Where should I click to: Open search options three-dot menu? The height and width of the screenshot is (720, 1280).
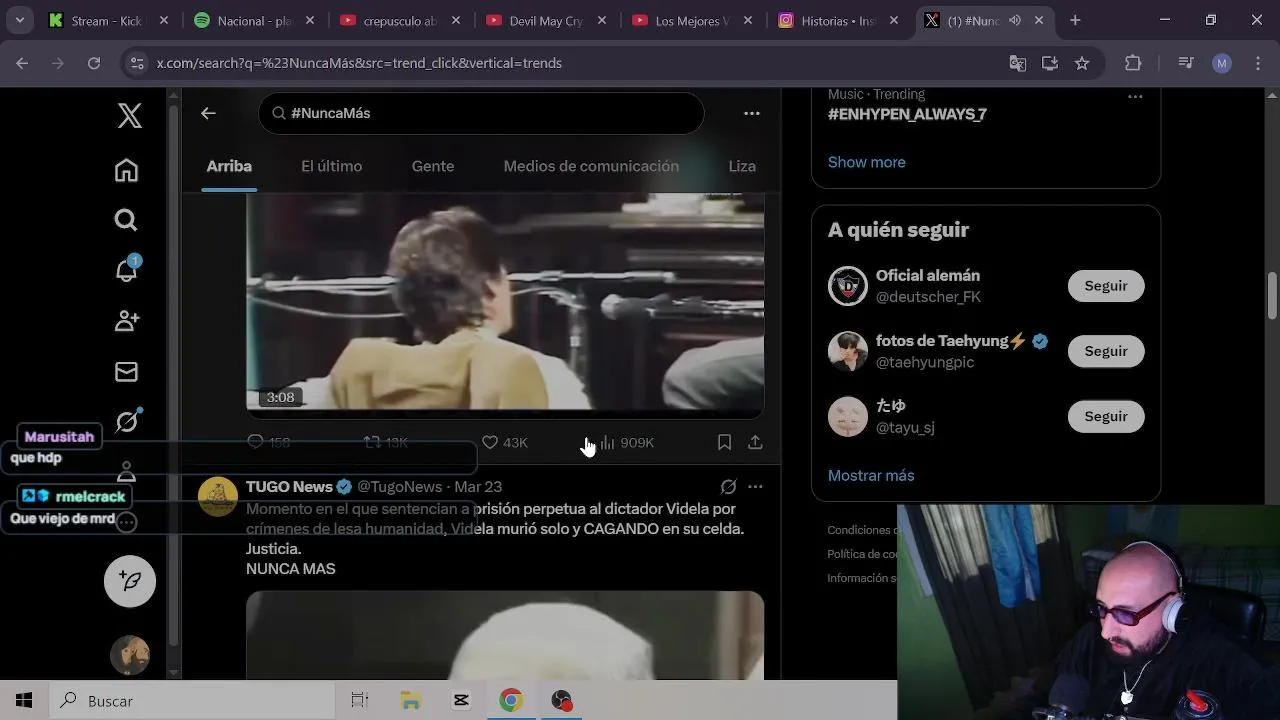coord(752,113)
